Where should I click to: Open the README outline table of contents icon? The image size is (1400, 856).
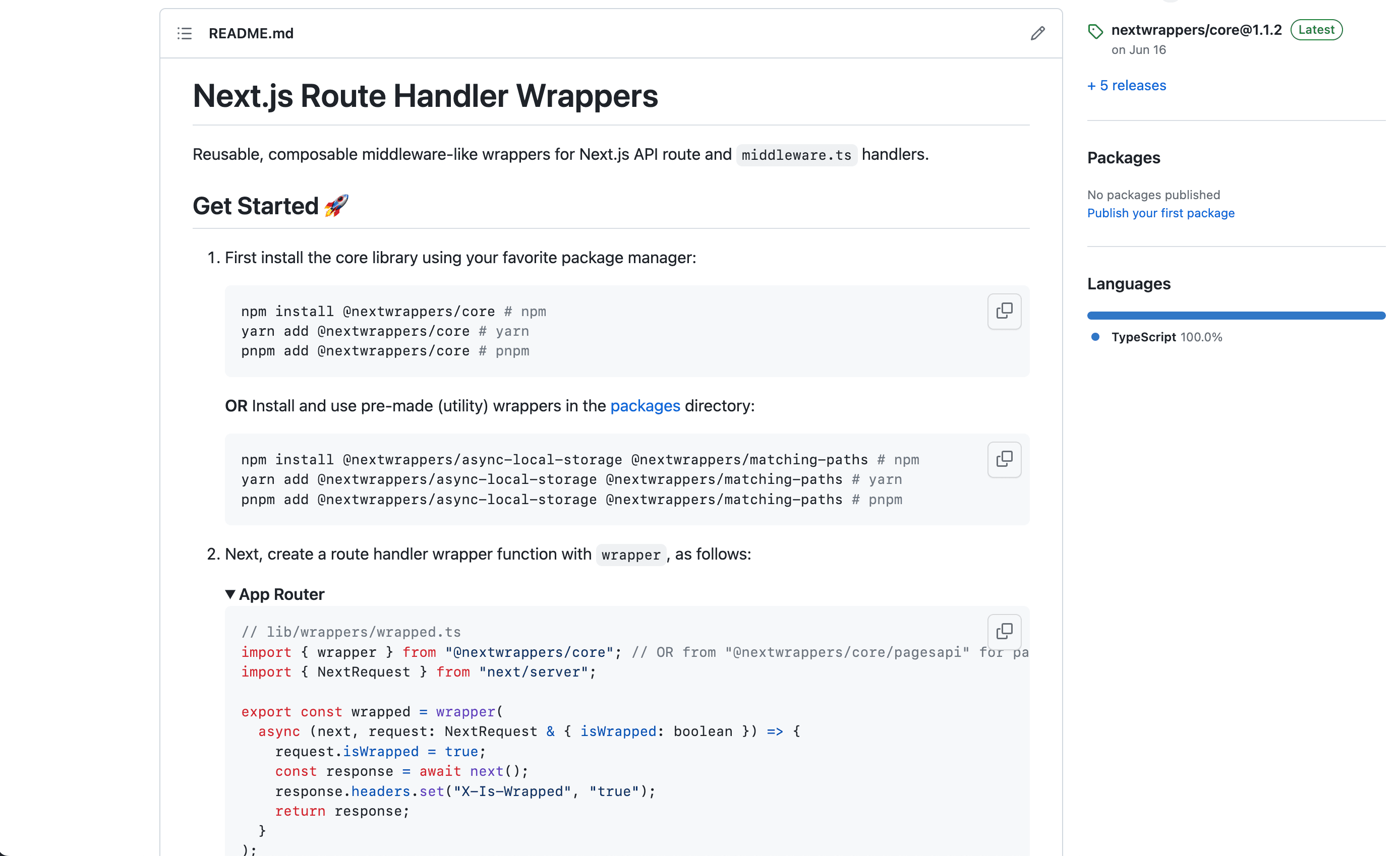[x=185, y=33]
